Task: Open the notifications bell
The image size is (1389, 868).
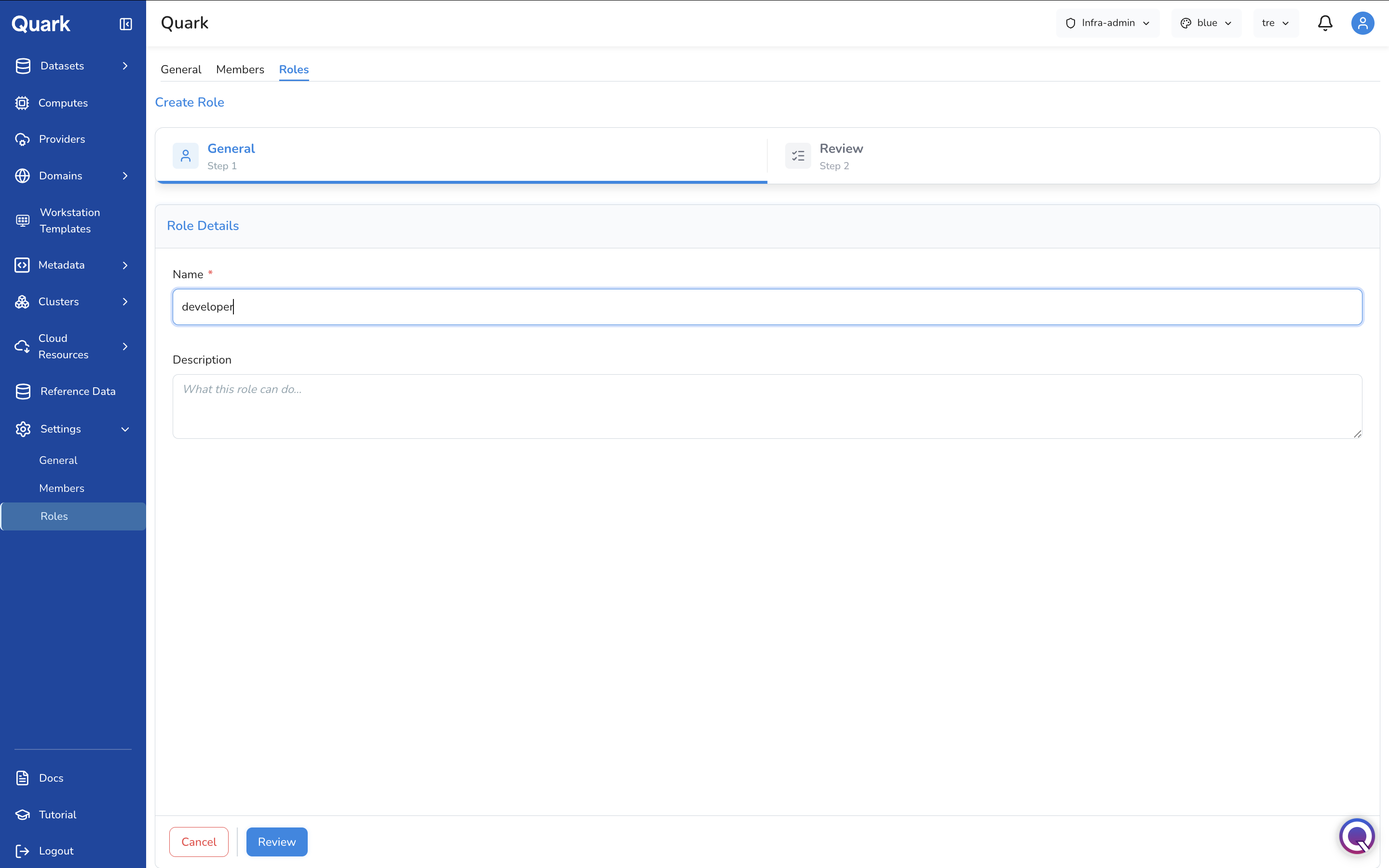Action: point(1325,23)
